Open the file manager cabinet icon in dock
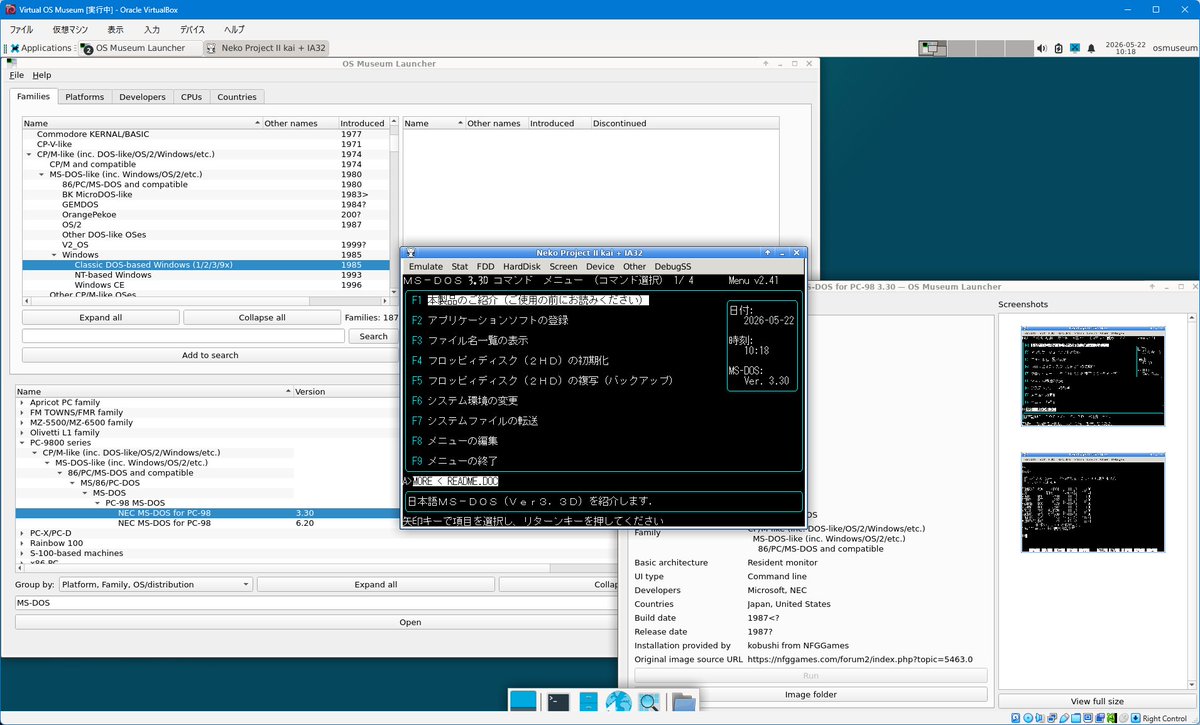The width and height of the screenshot is (1200, 725). click(x=588, y=702)
